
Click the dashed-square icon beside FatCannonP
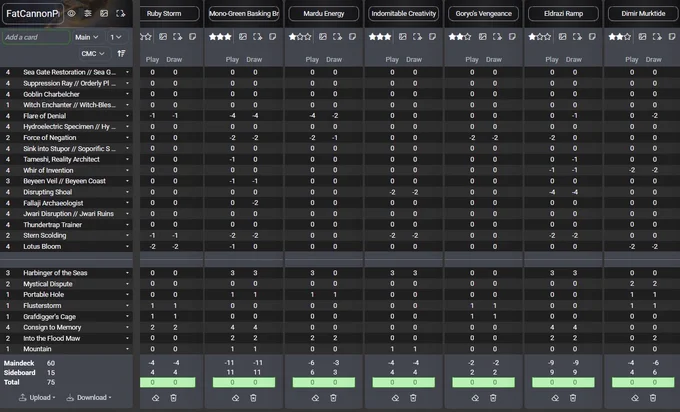121,13
